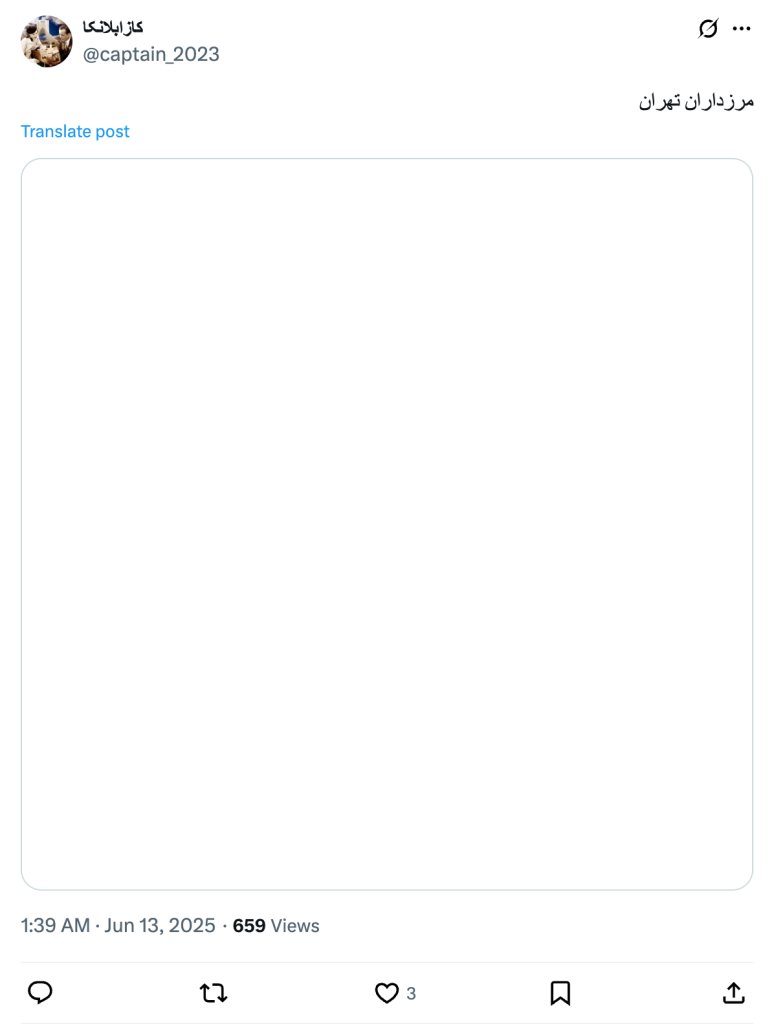The width and height of the screenshot is (774, 1024).
Task: Click the word تهران in the post
Action: [659, 102]
